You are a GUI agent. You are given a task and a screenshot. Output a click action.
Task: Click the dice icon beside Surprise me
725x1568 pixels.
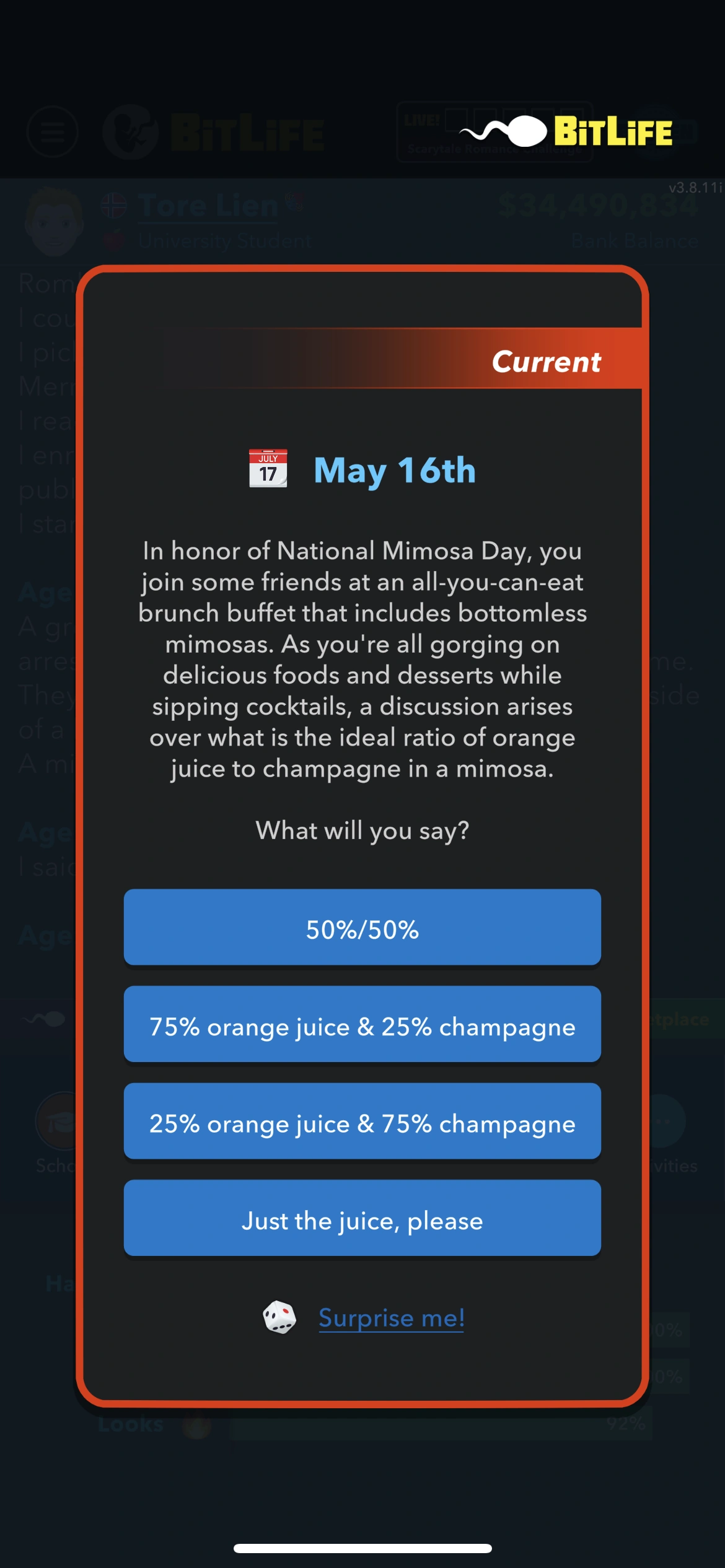pyautogui.click(x=279, y=1317)
